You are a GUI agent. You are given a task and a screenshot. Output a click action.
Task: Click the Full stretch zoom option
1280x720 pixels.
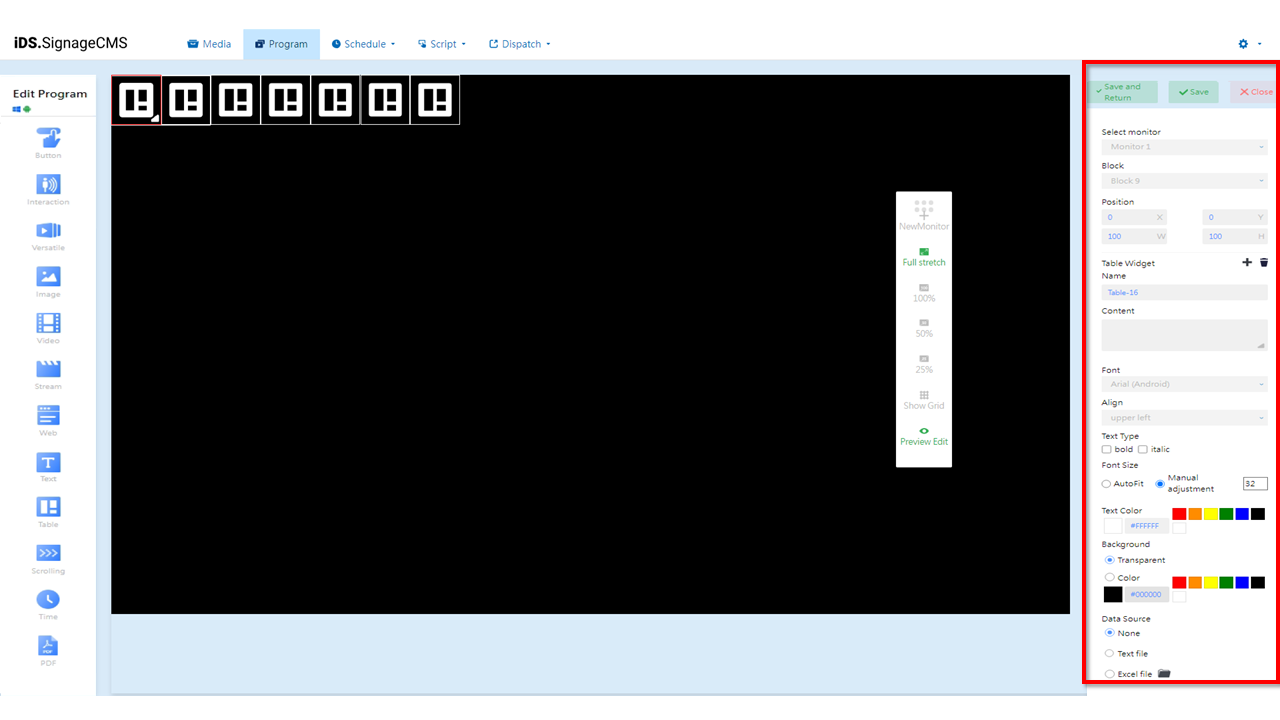[x=923, y=256]
